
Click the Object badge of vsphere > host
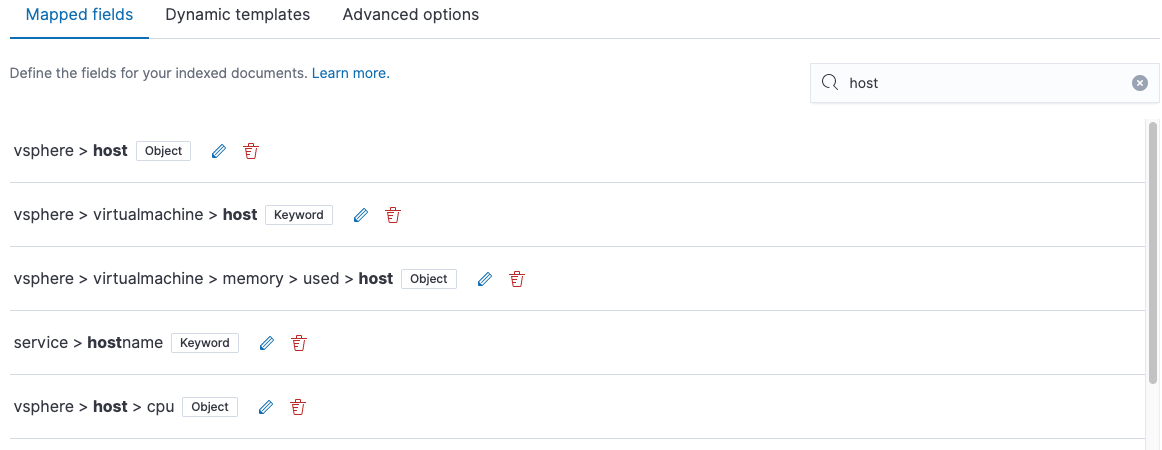pos(164,151)
